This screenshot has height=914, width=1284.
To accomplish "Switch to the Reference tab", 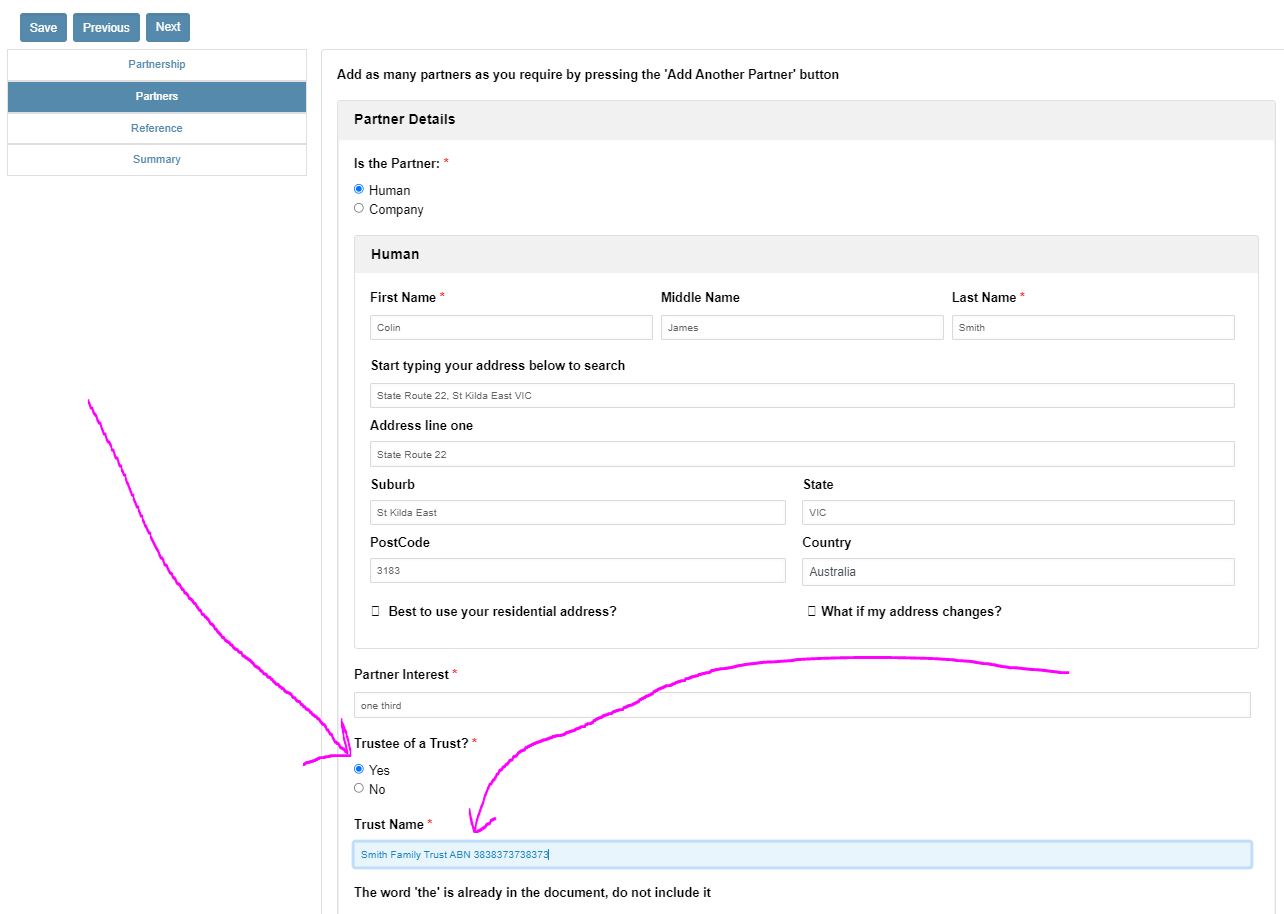I will [x=157, y=128].
